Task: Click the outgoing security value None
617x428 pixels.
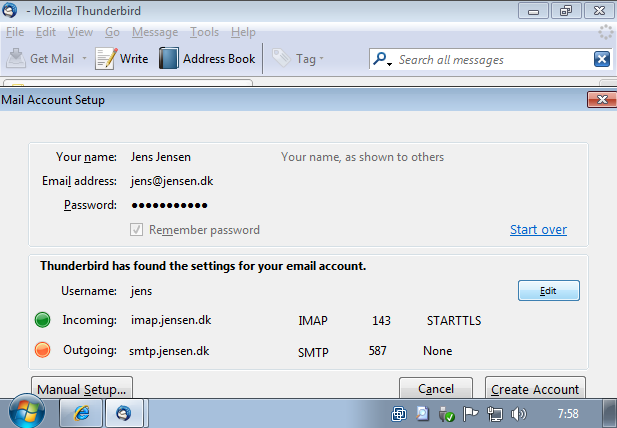Action: tap(438, 351)
